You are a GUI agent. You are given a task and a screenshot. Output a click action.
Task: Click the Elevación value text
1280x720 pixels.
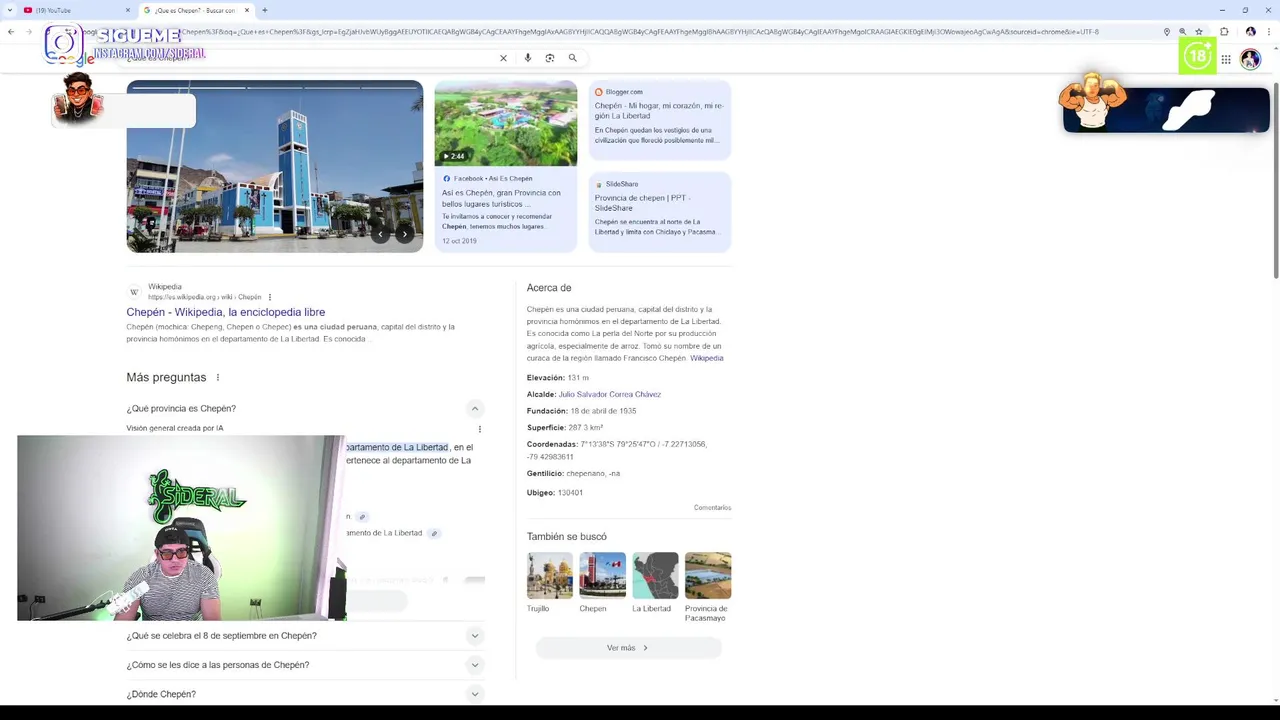578,378
